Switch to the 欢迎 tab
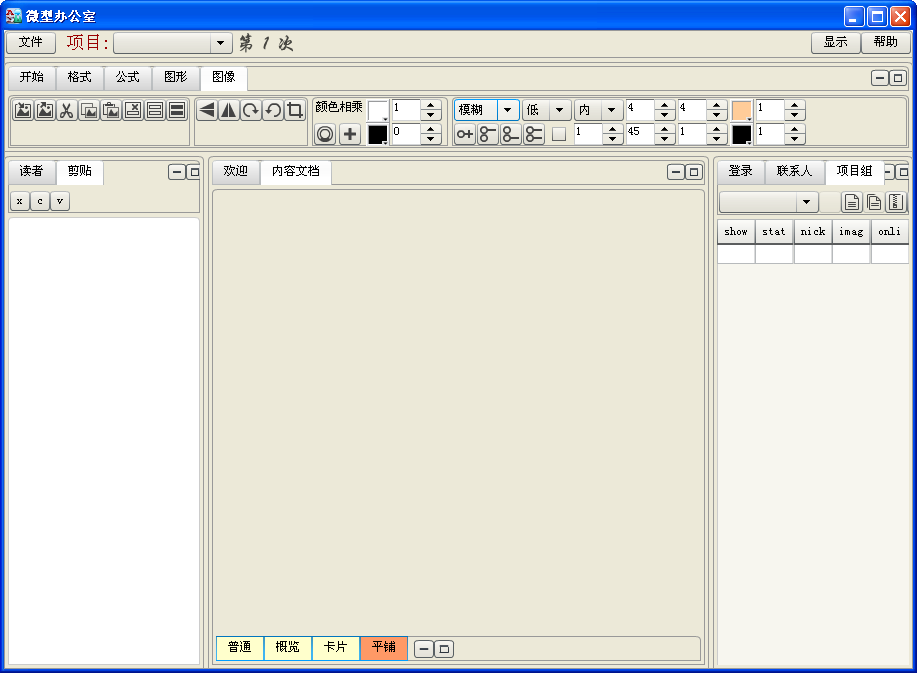The image size is (917, 673). coord(235,171)
